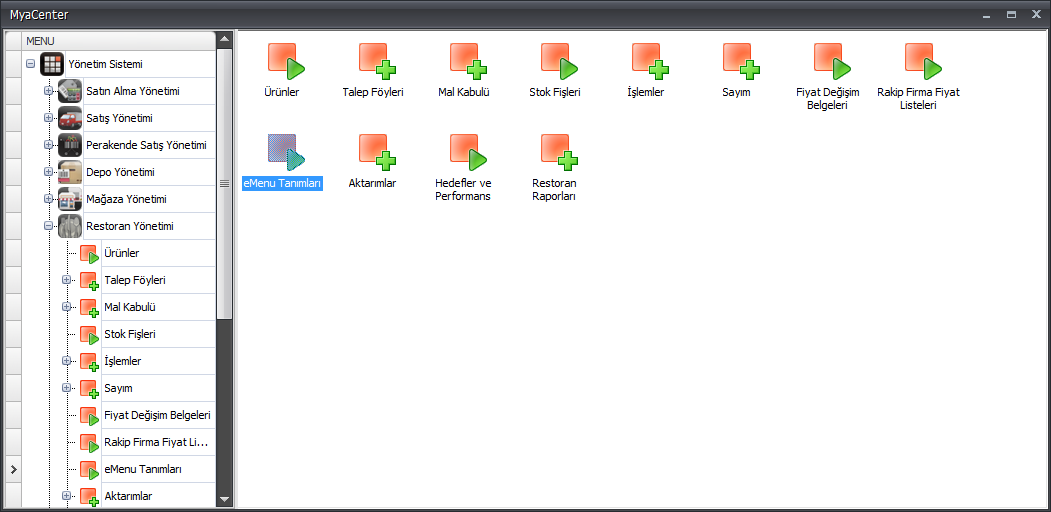Expand the Depo Yönetimi node
This screenshot has height=512, width=1051.
point(48,172)
